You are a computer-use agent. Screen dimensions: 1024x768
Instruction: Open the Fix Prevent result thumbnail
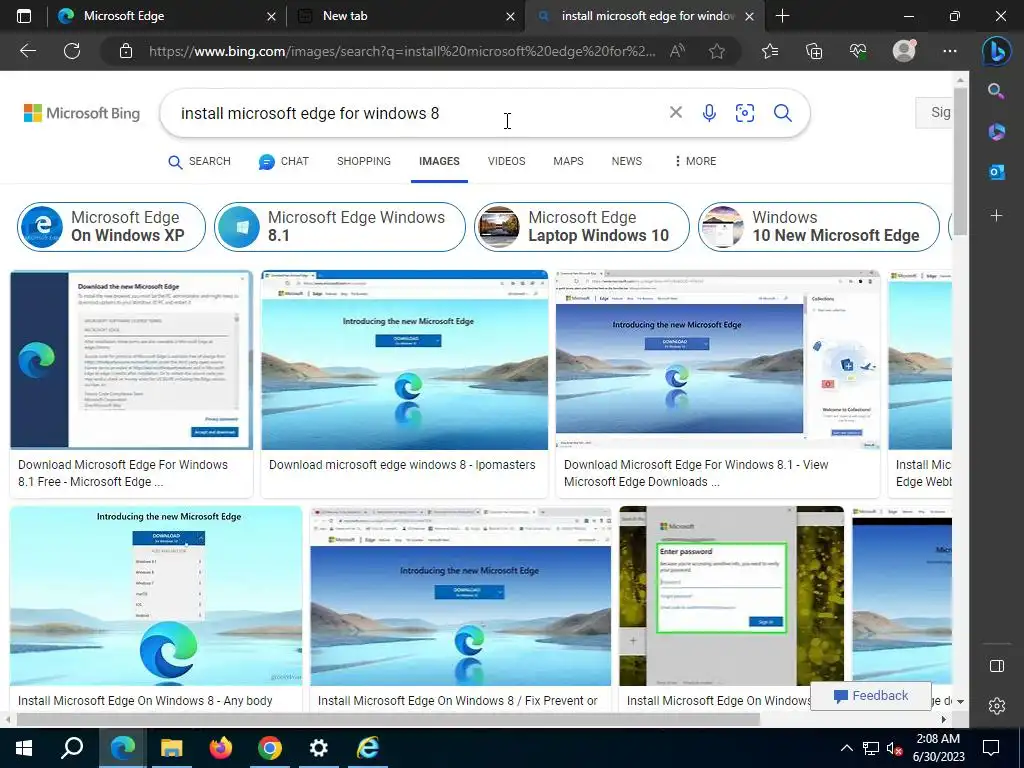coord(460,596)
